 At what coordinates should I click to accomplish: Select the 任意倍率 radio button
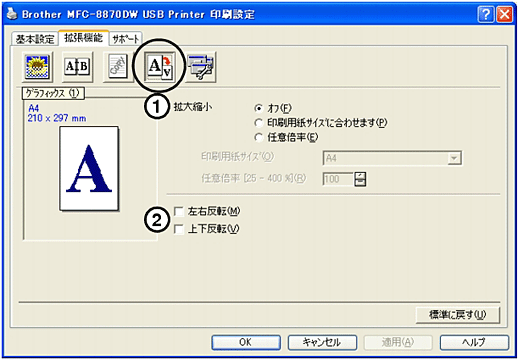point(258,137)
